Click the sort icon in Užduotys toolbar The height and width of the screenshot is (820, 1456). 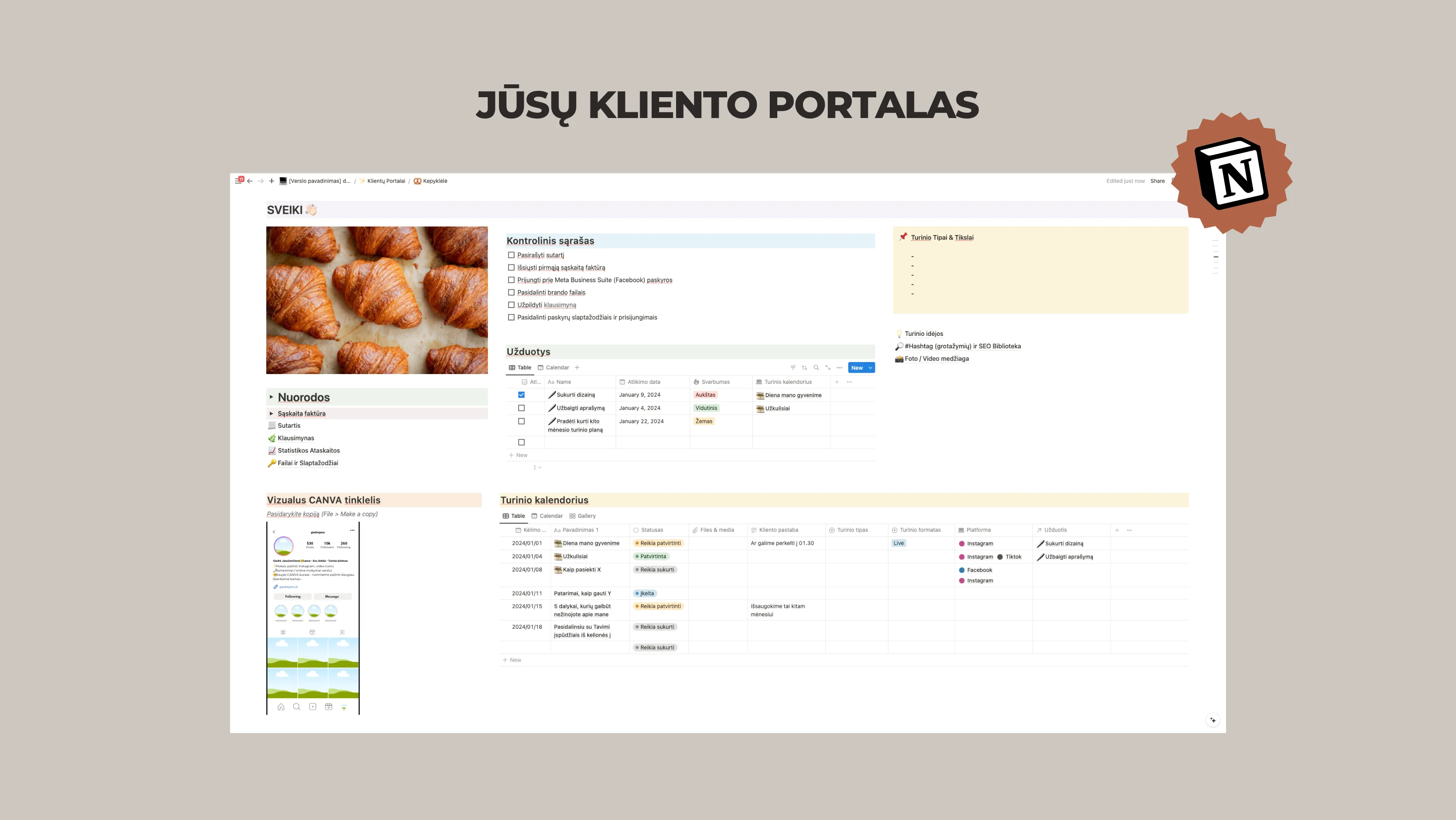pyautogui.click(x=804, y=368)
